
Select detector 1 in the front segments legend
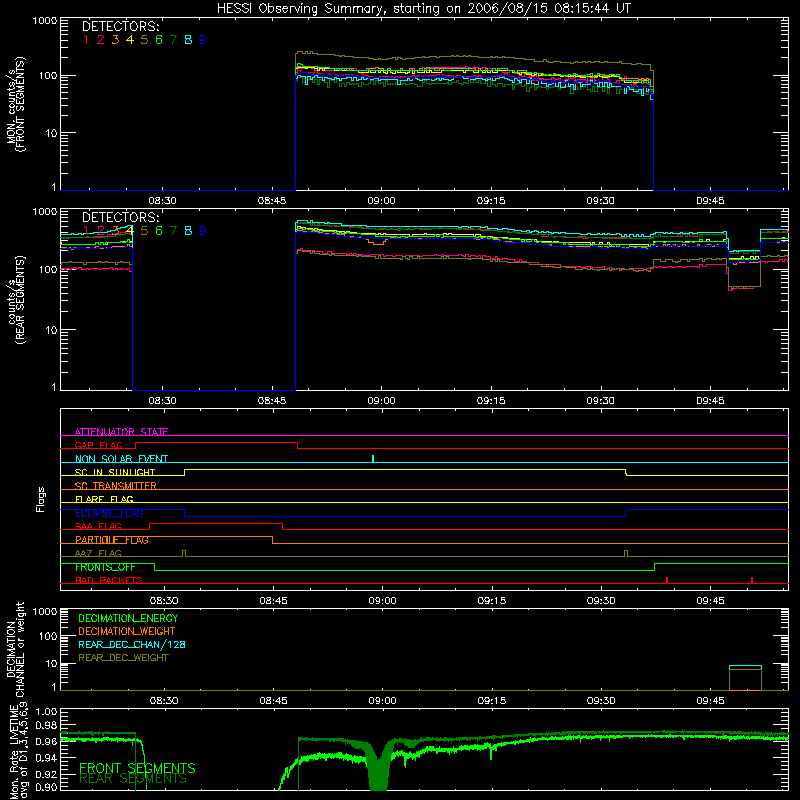pos(86,40)
